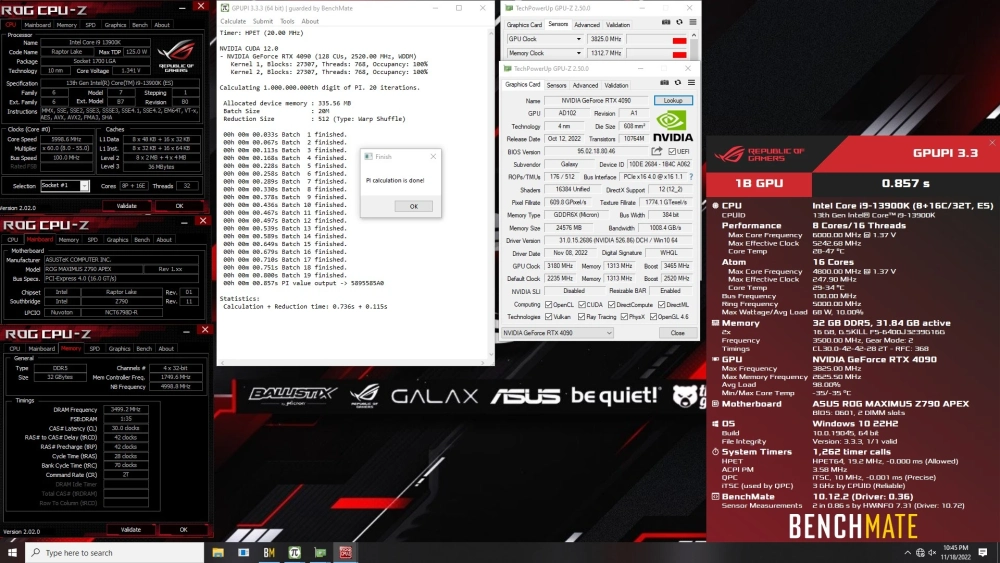The width and height of the screenshot is (1000, 563).
Task: Open the Memory Clock sensor dropdown
Action: (x=577, y=54)
